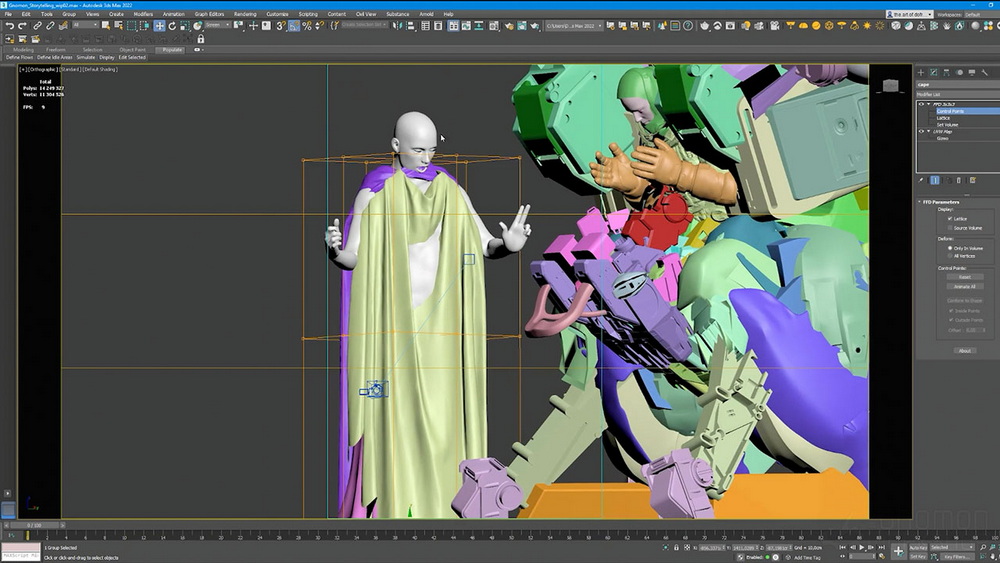Open the Utilities wrench icon
This screenshot has height=563, width=1000.
coord(984,72)
